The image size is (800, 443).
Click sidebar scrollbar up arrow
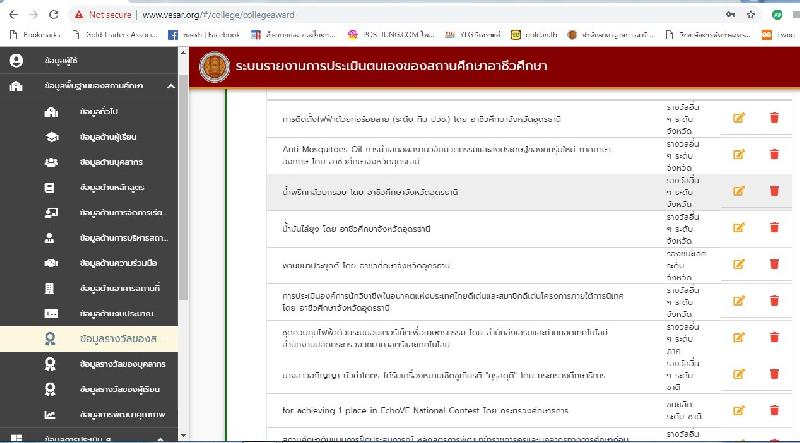click(183, 52)
